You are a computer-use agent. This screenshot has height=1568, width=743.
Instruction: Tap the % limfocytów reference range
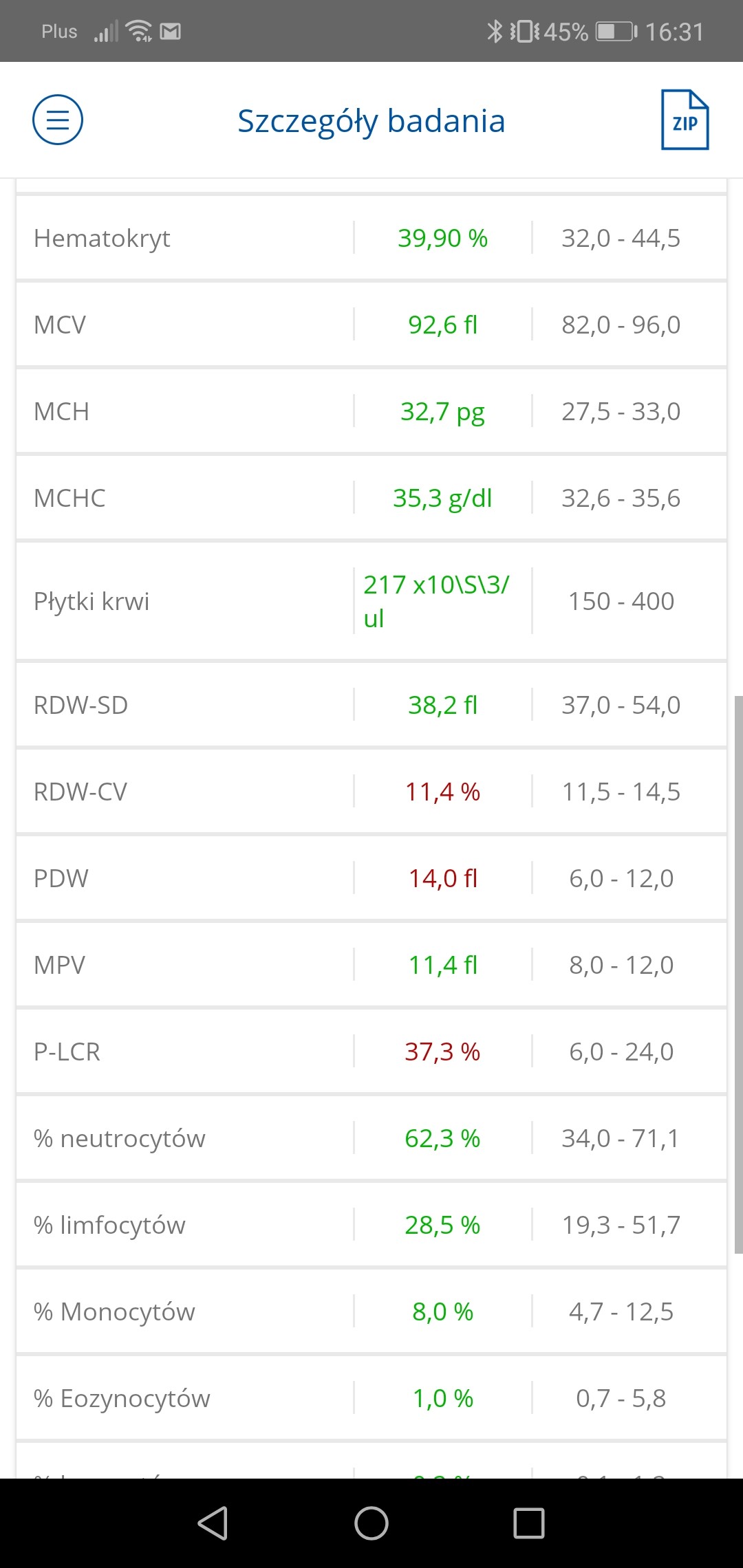click(x=621, y=1225)
